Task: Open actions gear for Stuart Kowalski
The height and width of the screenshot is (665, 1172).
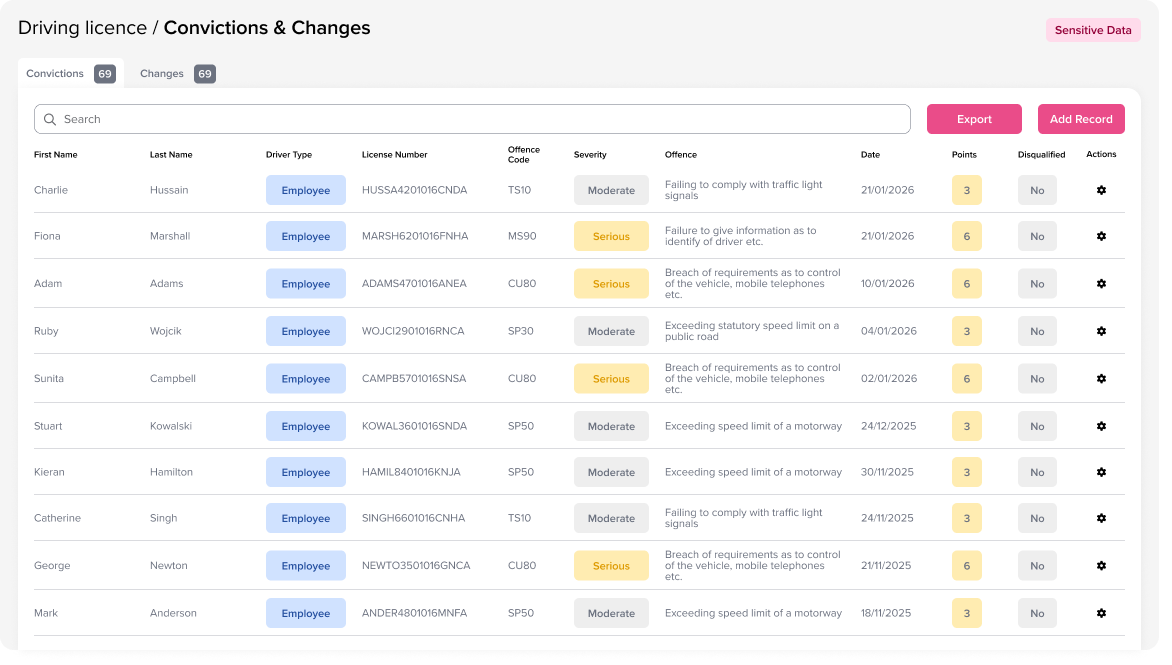Action: click(1101, 426)
